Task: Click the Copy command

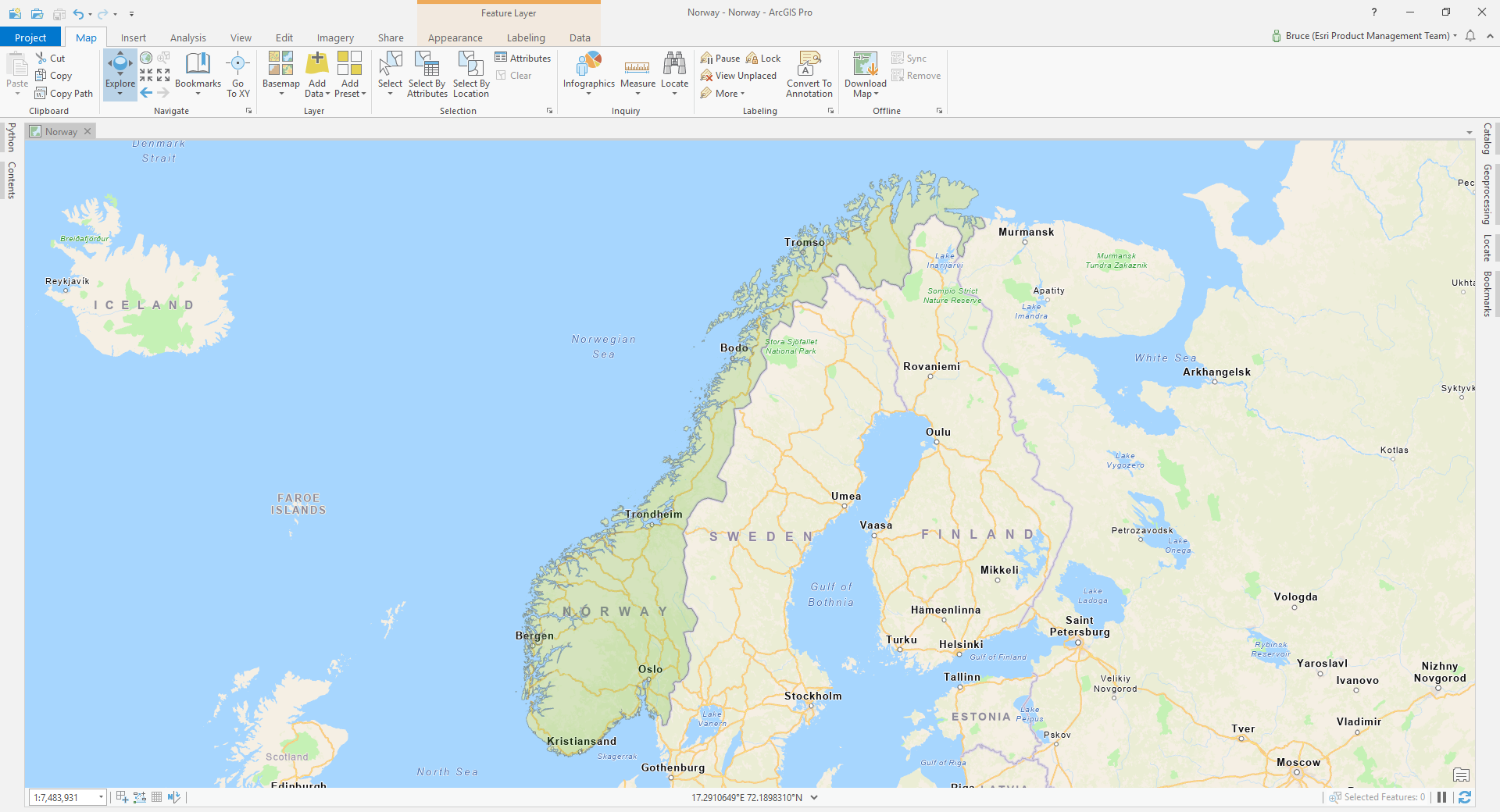Action: coord(53,76)
